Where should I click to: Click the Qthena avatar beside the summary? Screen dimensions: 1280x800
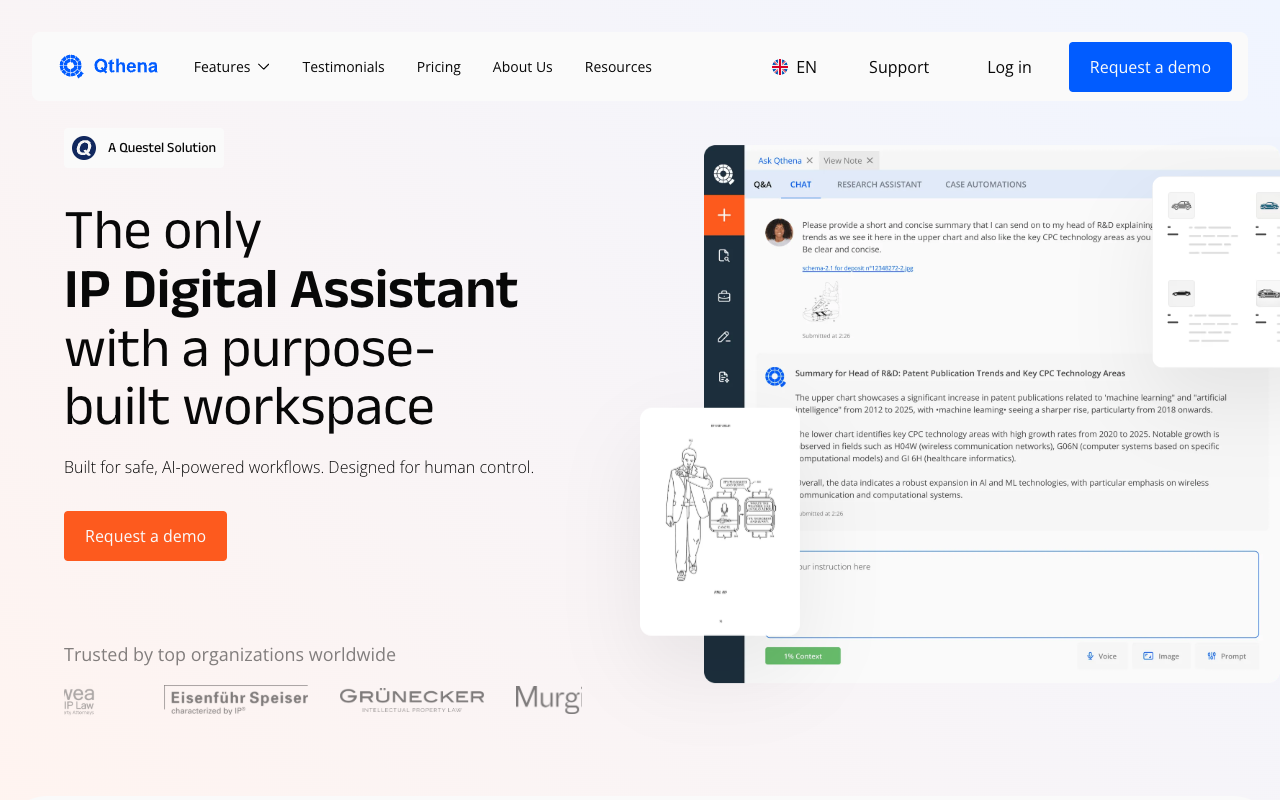[x=775, y=377]
